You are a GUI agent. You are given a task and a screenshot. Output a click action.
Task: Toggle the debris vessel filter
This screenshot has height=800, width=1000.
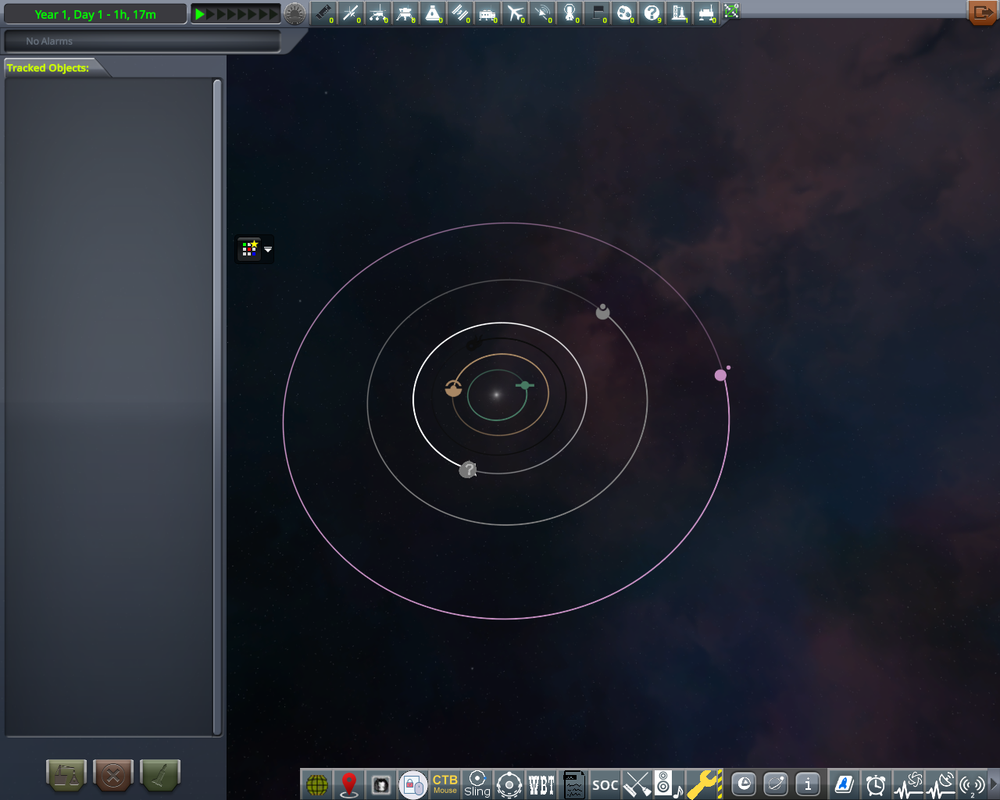coord(324,13)
